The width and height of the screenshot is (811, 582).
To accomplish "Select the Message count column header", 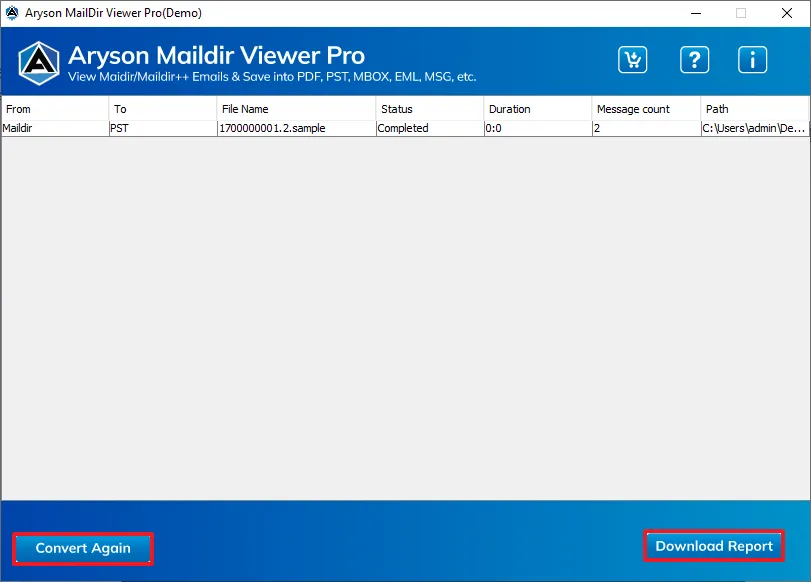I will point(646,109).
